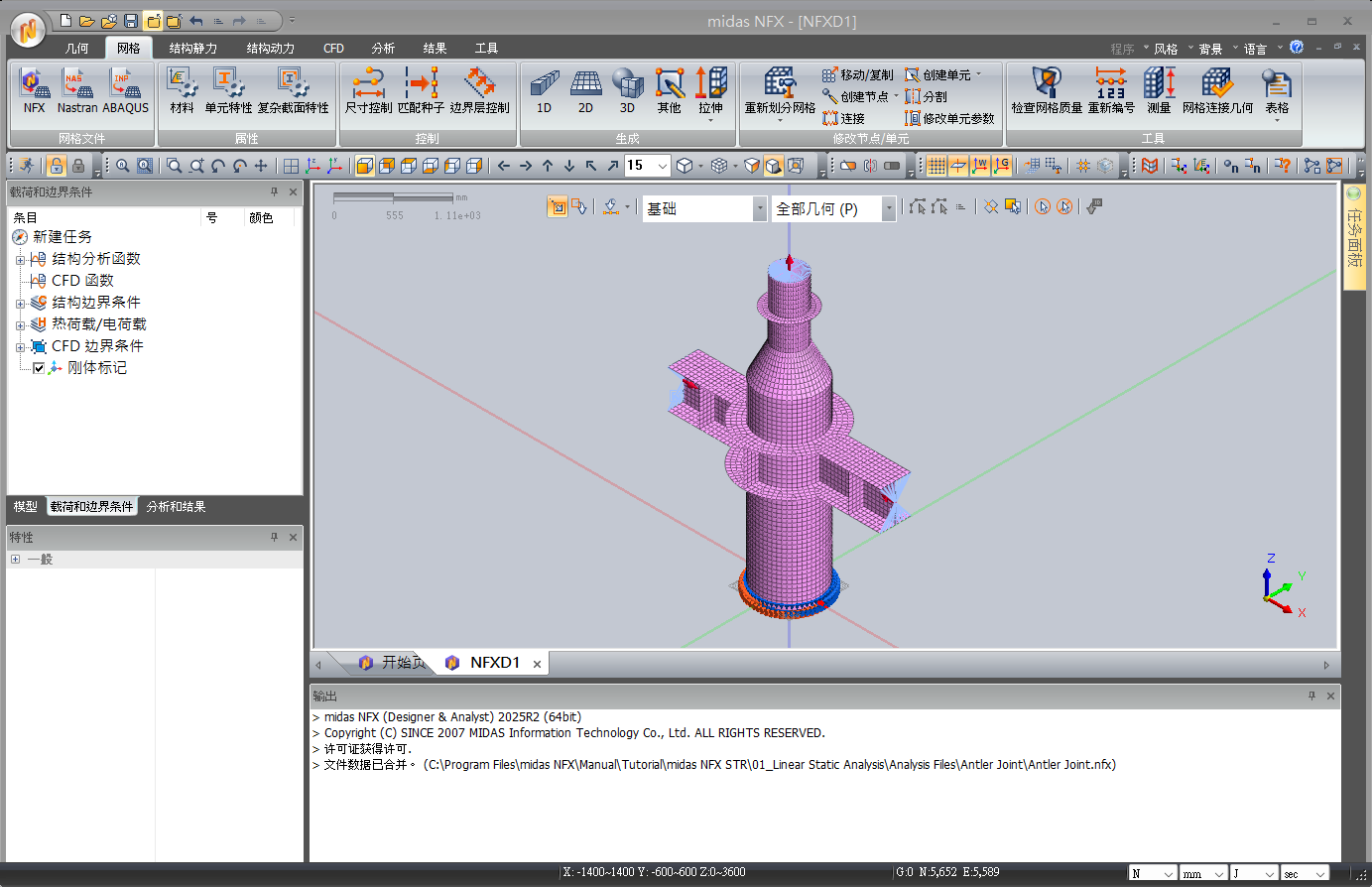The image size is (1372, 887).
Task: Expand the CFD 边界条件 tree node
Action: coord(20,347)
